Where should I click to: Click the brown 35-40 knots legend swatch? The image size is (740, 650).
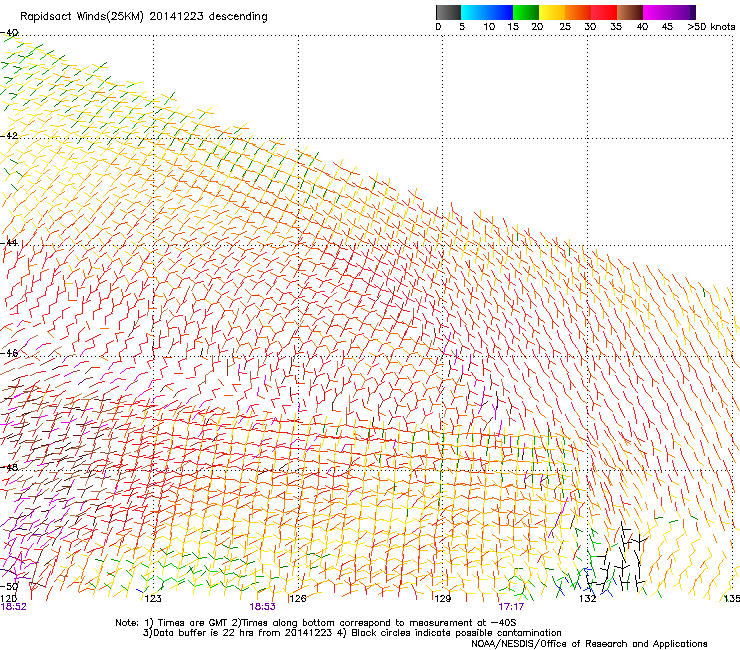pyautogui.click(x=630, y=12)
